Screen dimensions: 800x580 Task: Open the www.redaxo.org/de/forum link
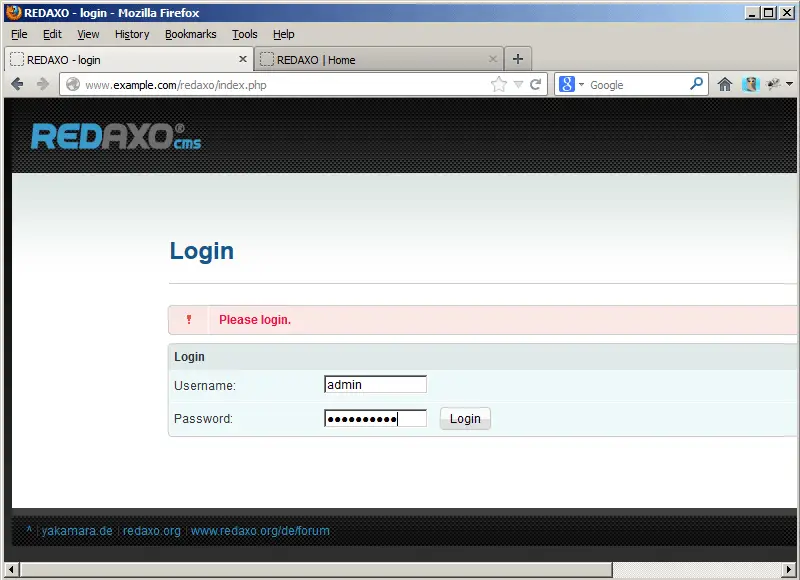(260, 531)
